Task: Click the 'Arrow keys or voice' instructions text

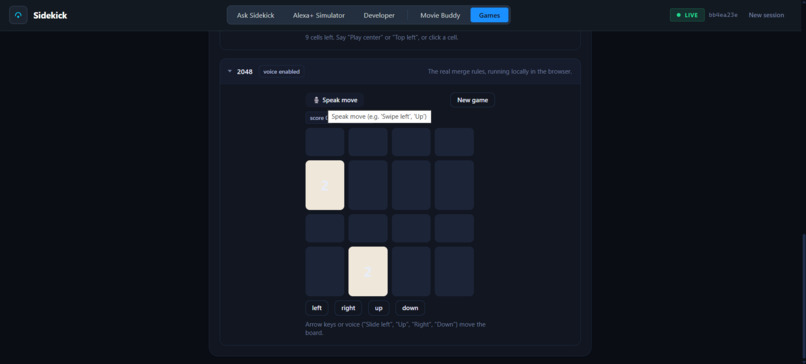Action: pos(395,329)
